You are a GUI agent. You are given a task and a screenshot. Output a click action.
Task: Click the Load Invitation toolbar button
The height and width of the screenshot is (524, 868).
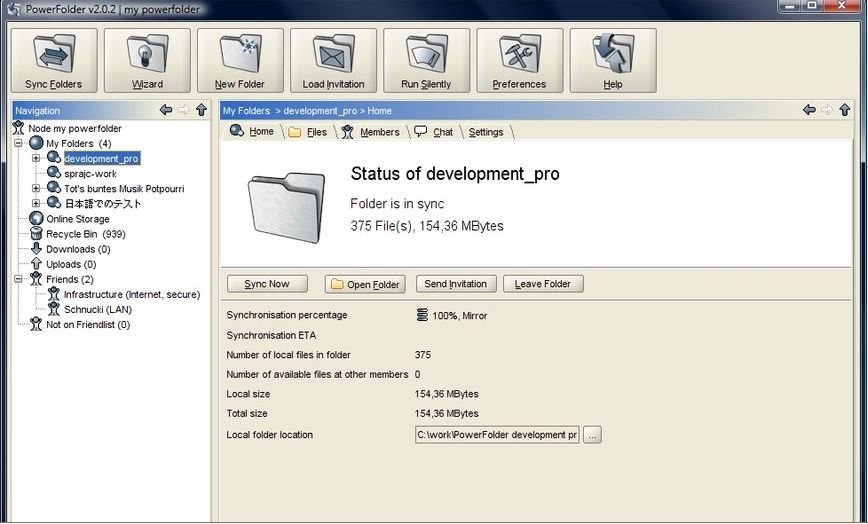tap(333, 61)
